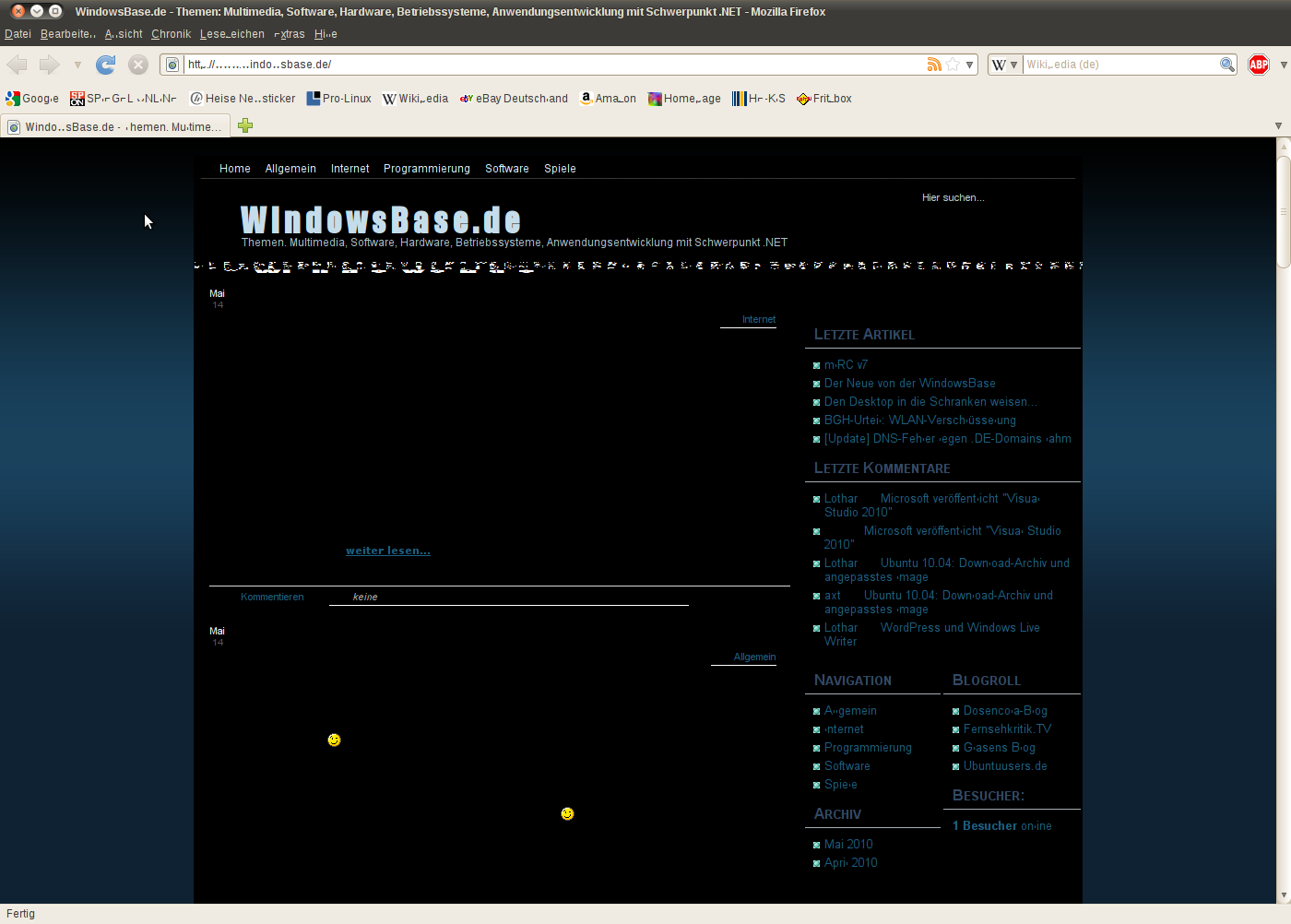Click the RSS feed icon in address bar
The width and height of the screenshot is (1291, 924).
pos(934,65)
